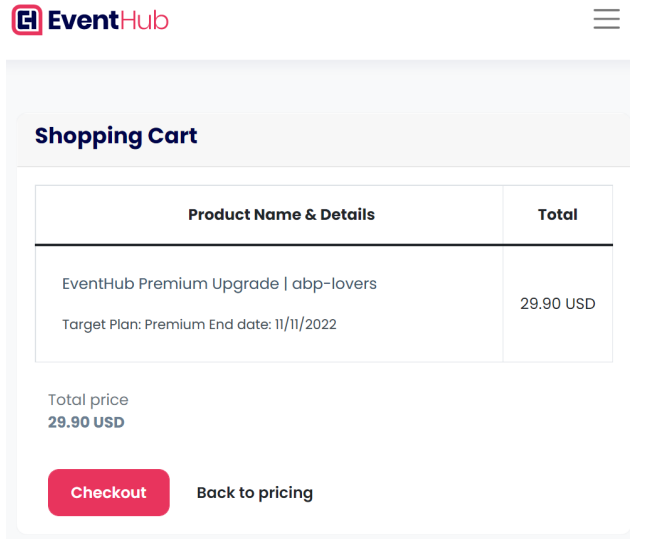Click the 29.90 USD item price cell
Screen dimensions: 650x539
(x=558, y=304)
